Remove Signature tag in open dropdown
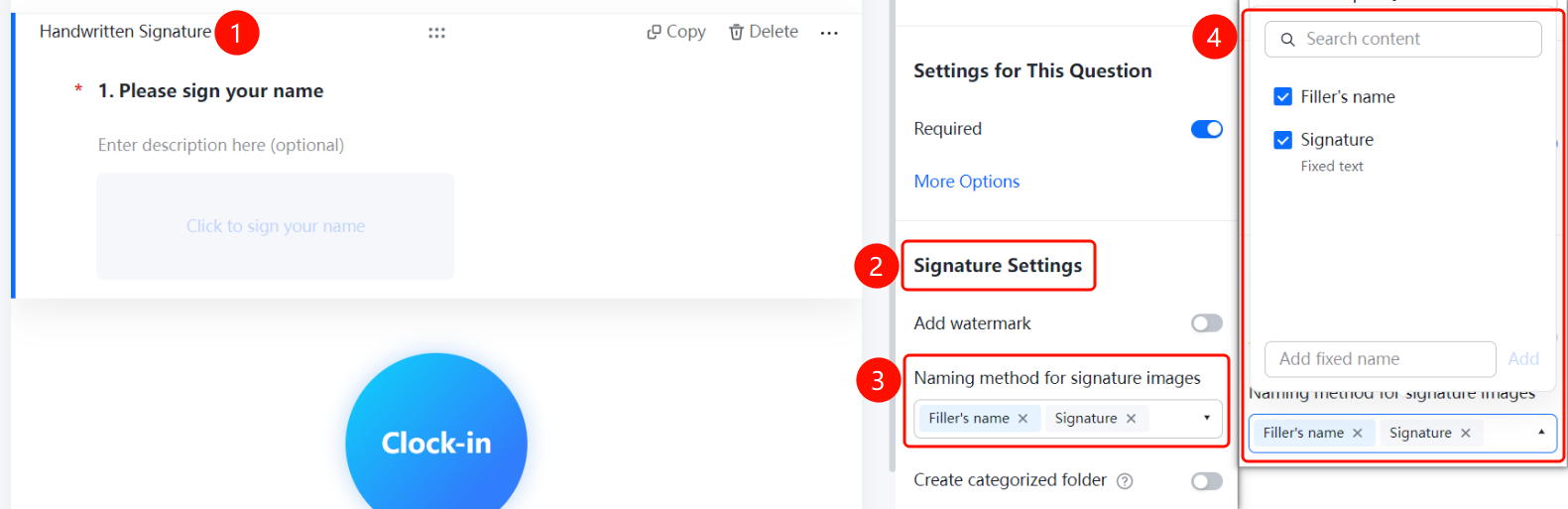 [x=1465, y=433]
